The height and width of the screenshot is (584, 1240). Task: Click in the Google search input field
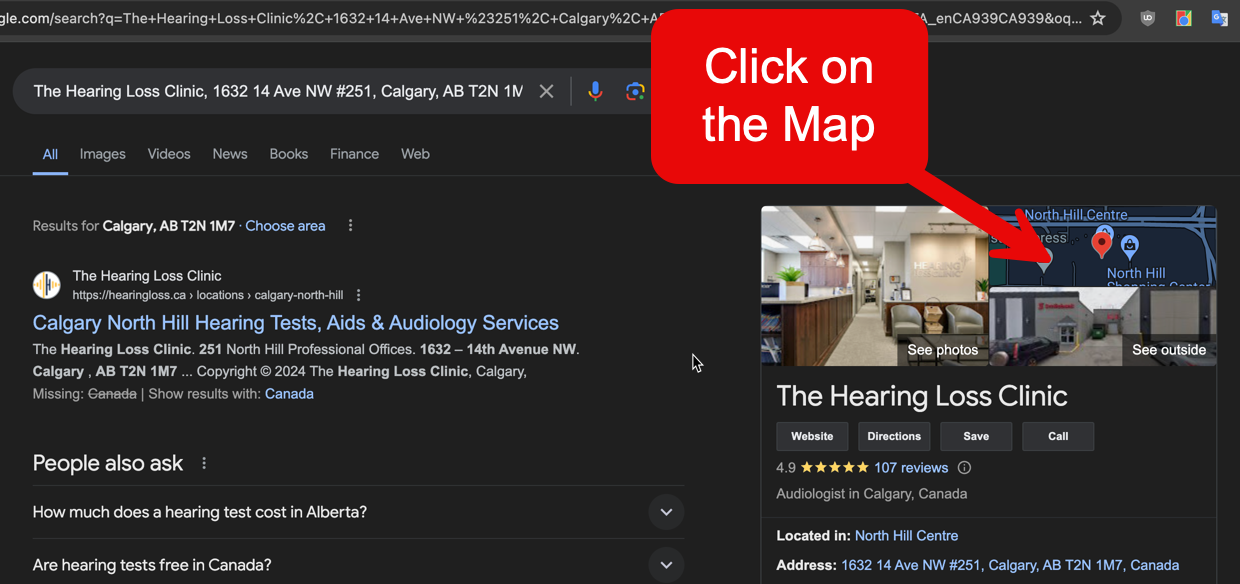point(278,91)
